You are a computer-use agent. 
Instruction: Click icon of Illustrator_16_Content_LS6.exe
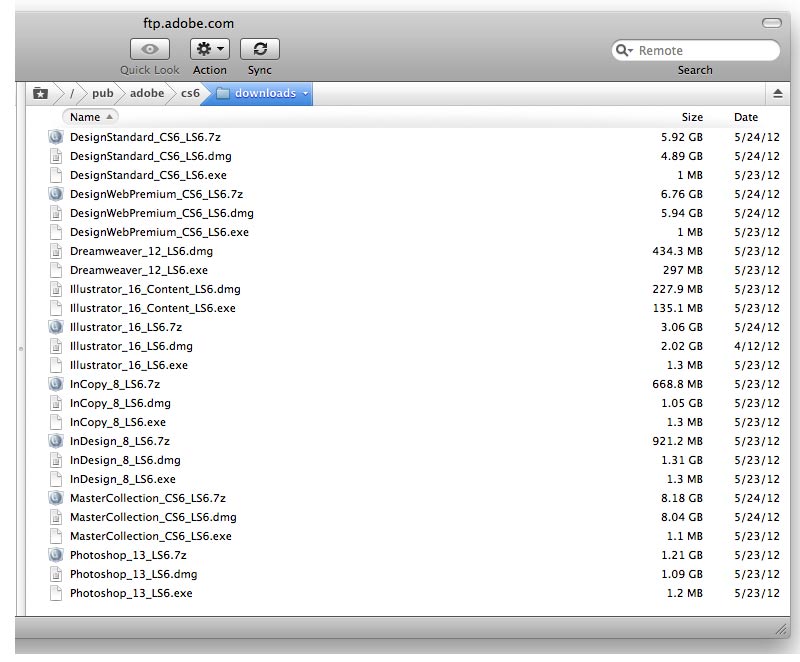(x=56, y=308)
